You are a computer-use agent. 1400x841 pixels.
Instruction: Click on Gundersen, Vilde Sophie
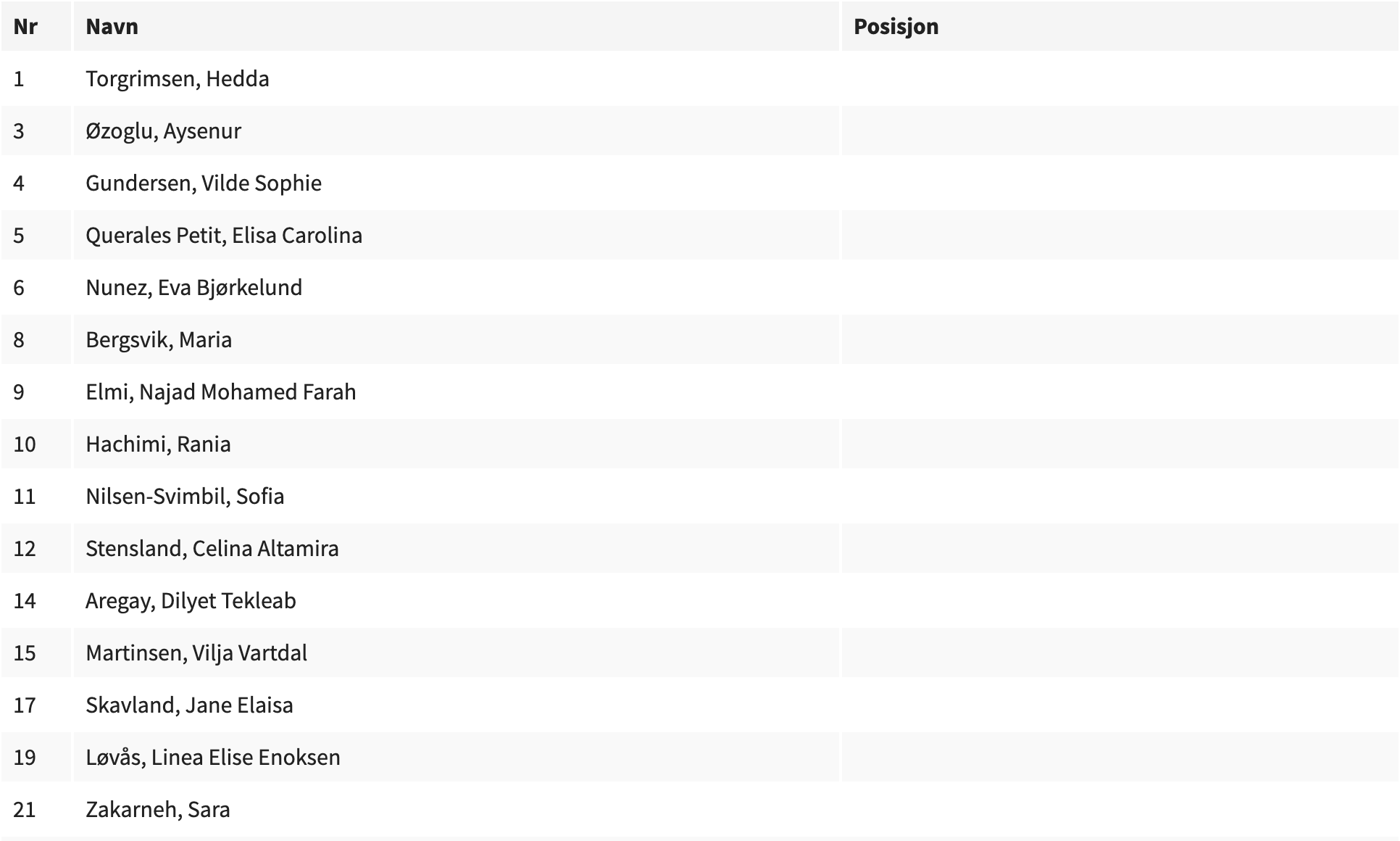[204, 183]
